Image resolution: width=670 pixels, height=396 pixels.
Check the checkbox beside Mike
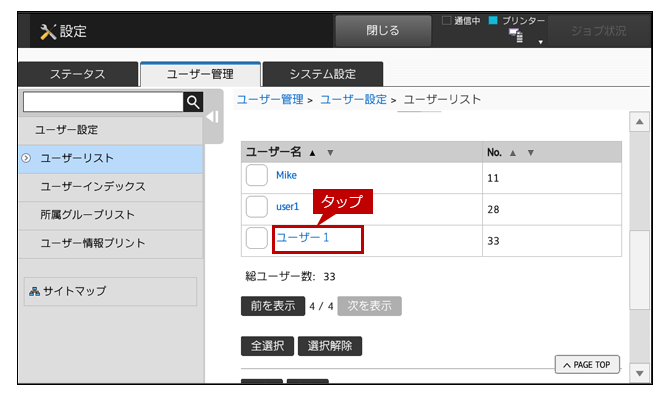tap(257, 175)
